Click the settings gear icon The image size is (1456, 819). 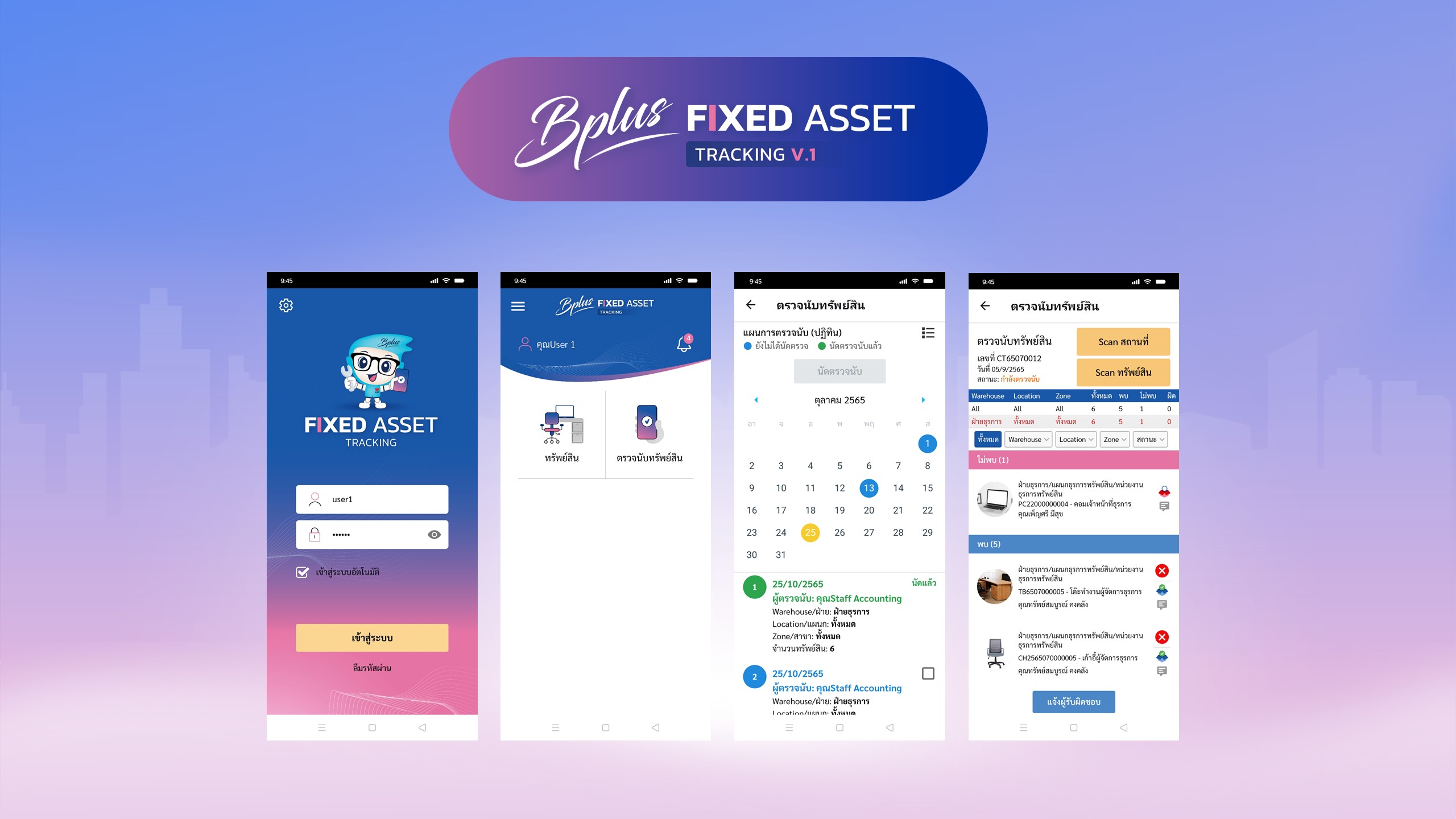click(286, 305)
